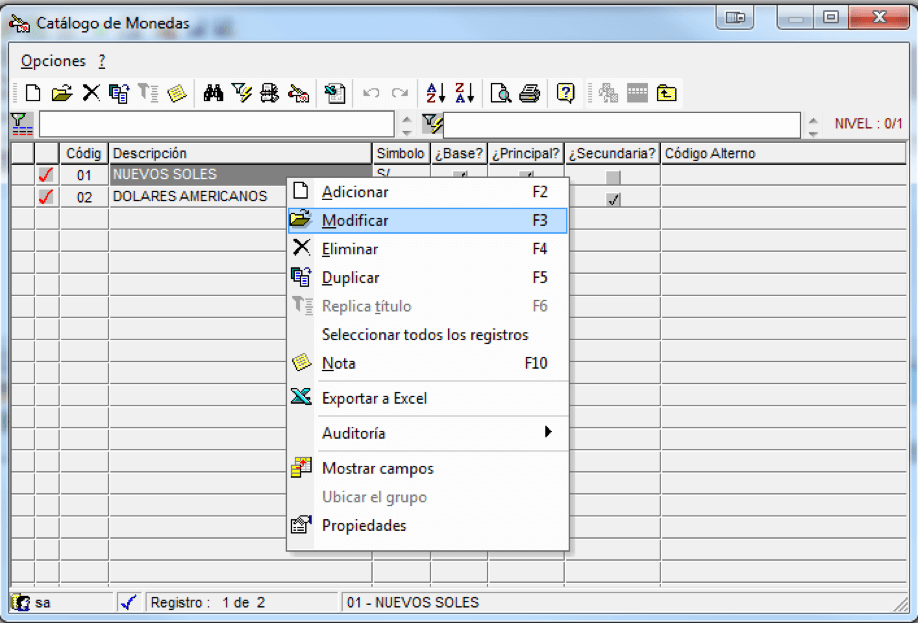Click the delete X toolbar icon
The image size is (918, 623).
(91, 93)
